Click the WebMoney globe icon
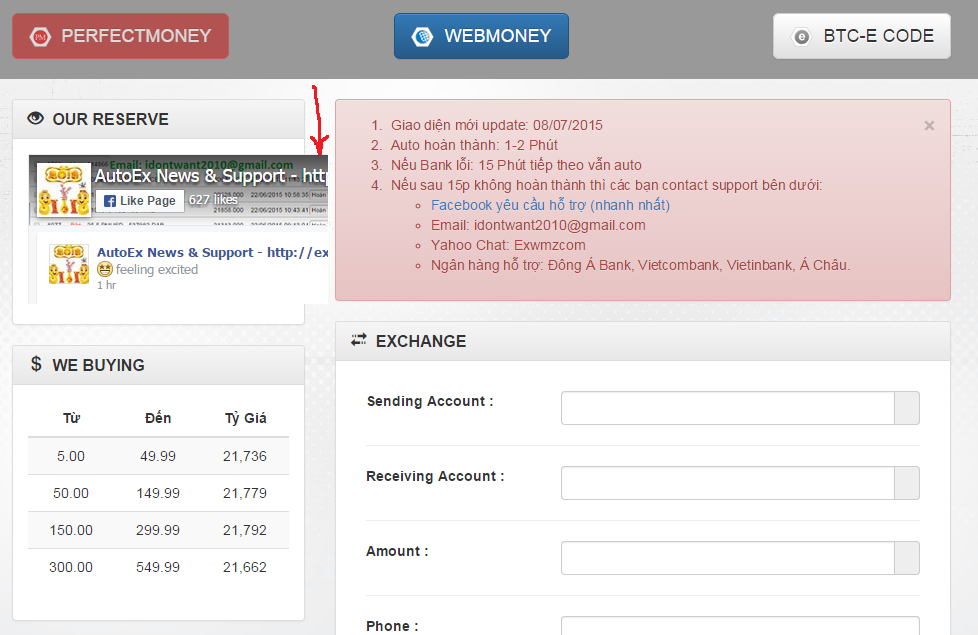The width and height of the screenshot is (978, 635). click(422, 37)
